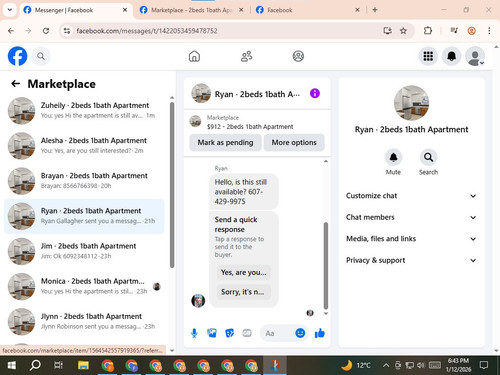
Task: Open Task View on taskbar
Action: [58, 365]
